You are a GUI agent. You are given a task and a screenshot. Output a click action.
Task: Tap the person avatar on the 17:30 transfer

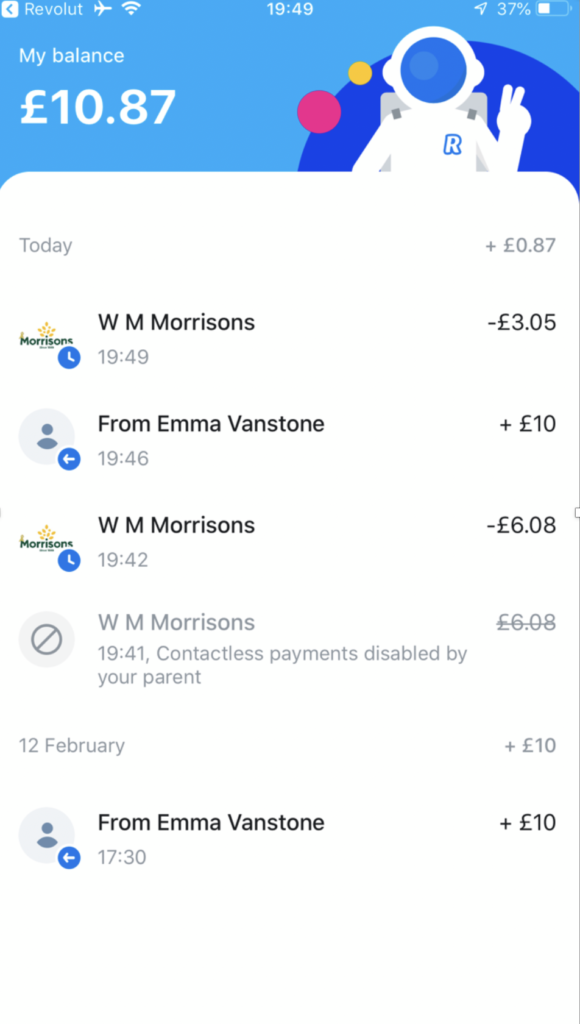pos(46,835)
